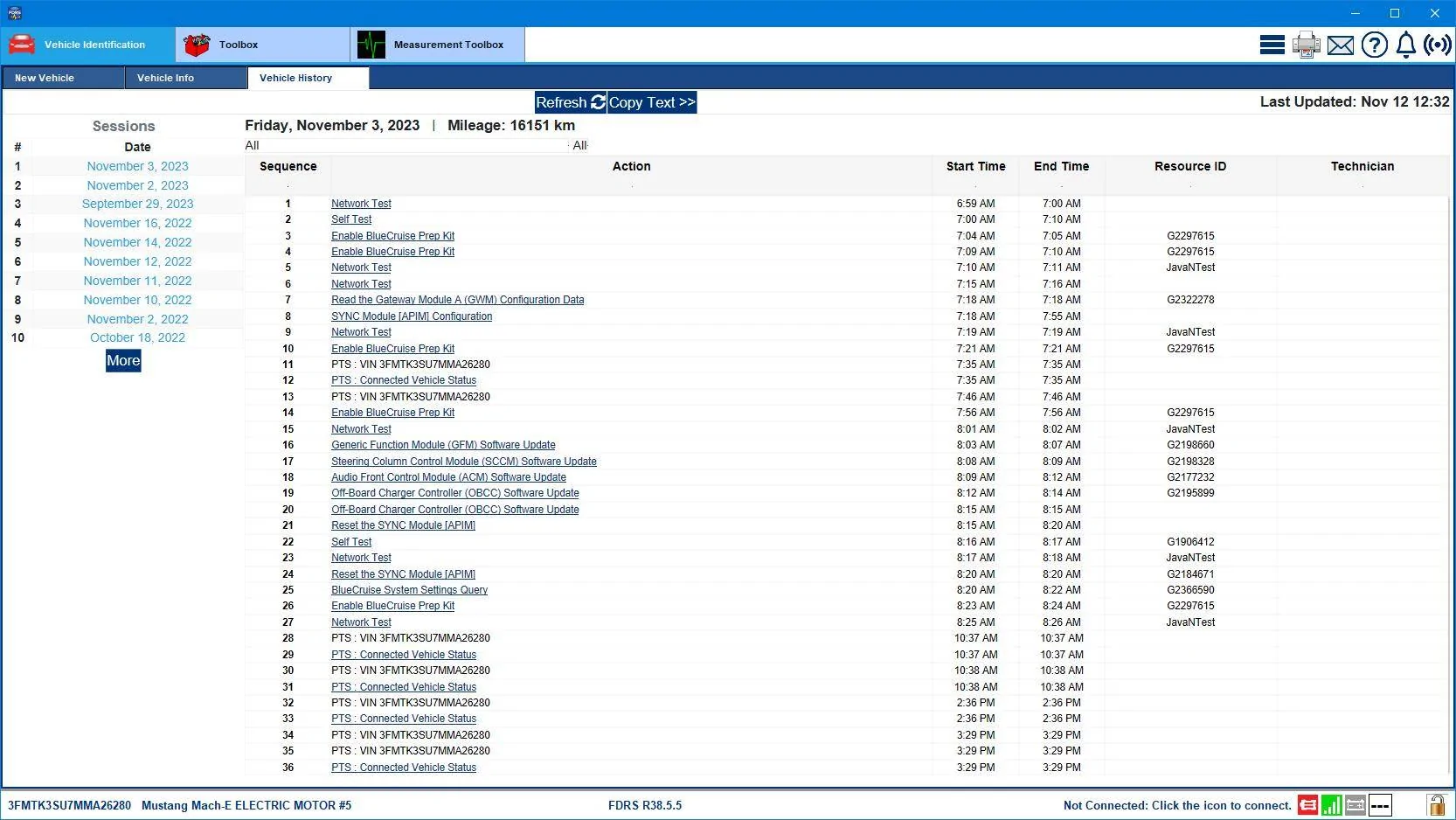The height and width of the screenshot is (820, 1456).
Task: Click the Action column header
Action: (x=631, y=166)
